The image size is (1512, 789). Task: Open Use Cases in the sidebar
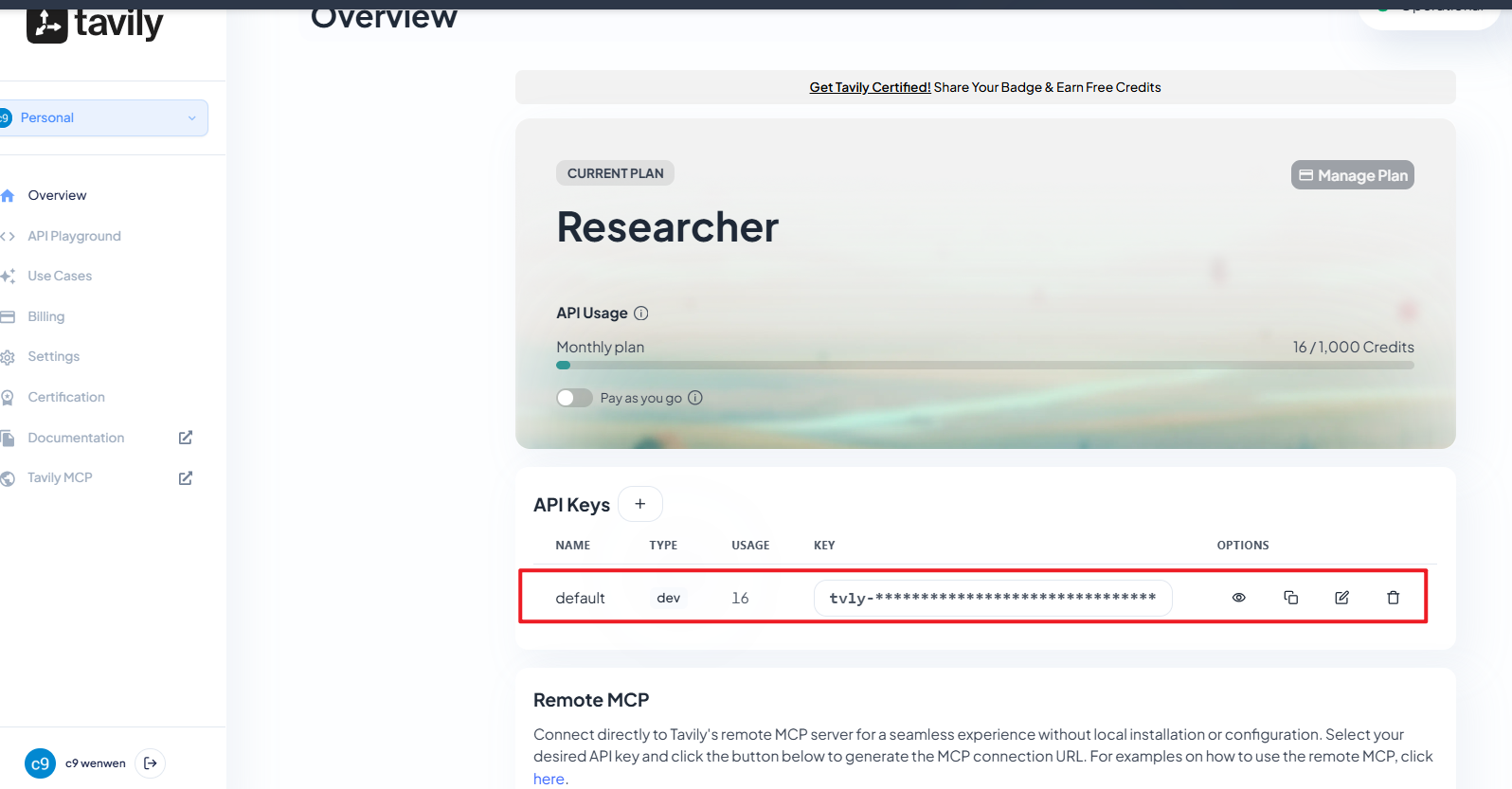click(x=60, y=277)
